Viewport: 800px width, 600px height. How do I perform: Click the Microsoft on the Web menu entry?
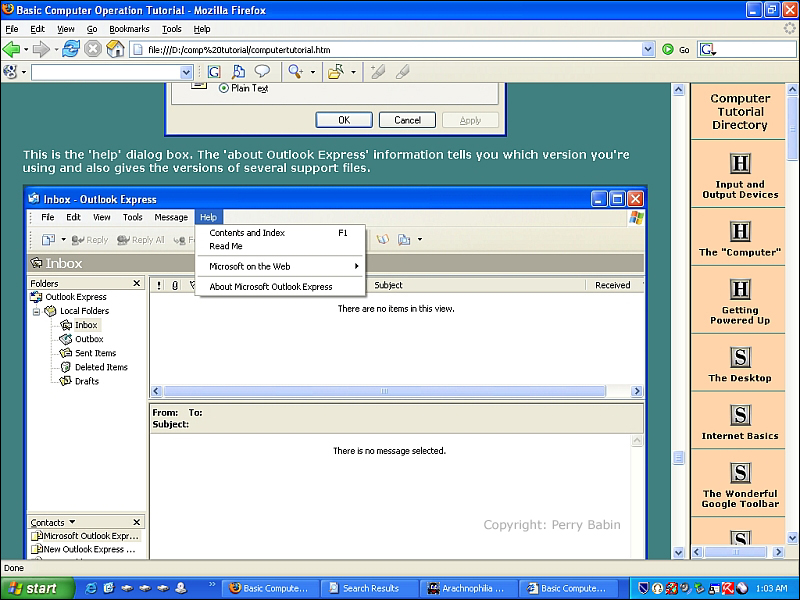click(x=280, y=266)
